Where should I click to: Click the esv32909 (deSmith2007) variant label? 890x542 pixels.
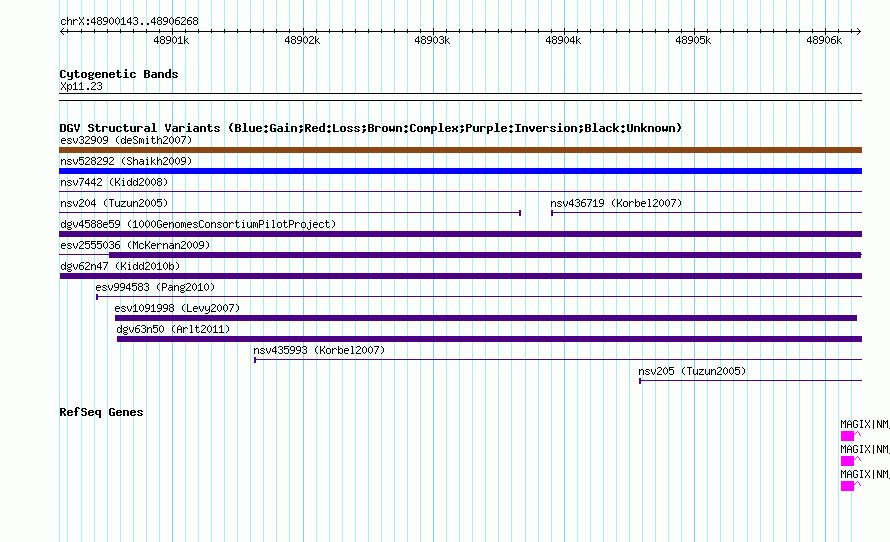[126, 140]
